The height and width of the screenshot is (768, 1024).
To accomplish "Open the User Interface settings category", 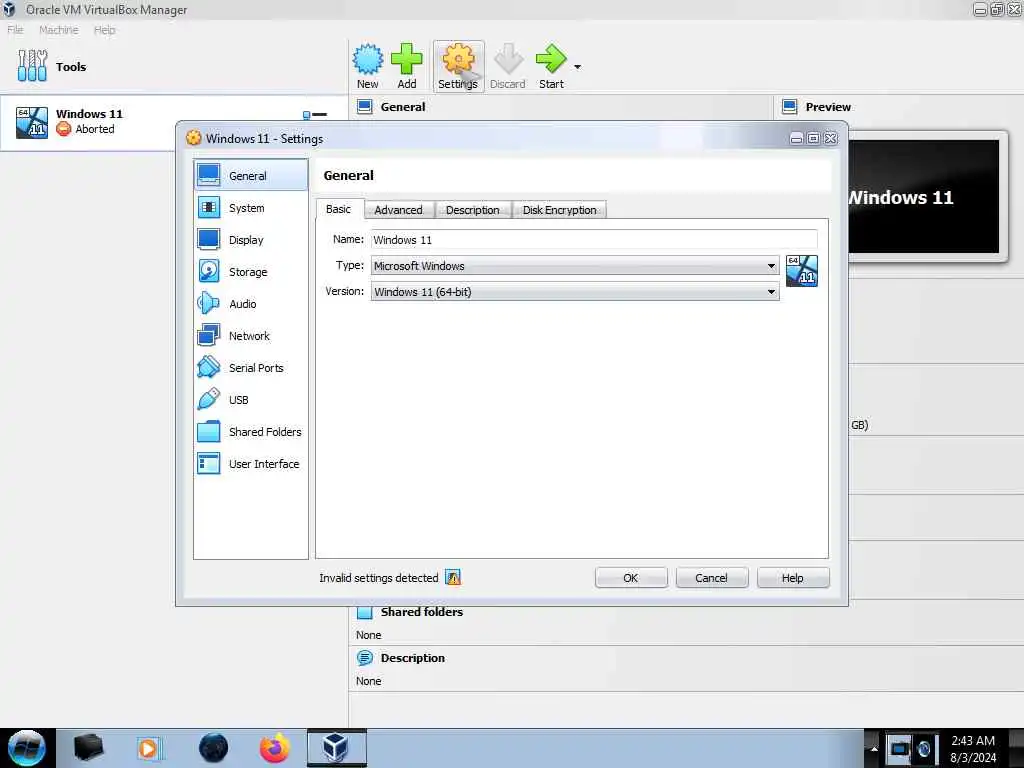I will 251,464.
